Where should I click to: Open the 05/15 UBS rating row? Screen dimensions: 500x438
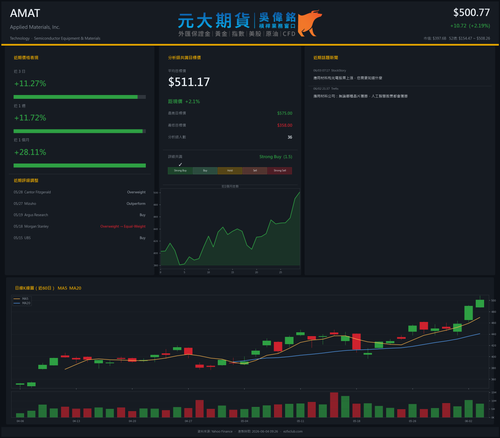coord(80,238)
